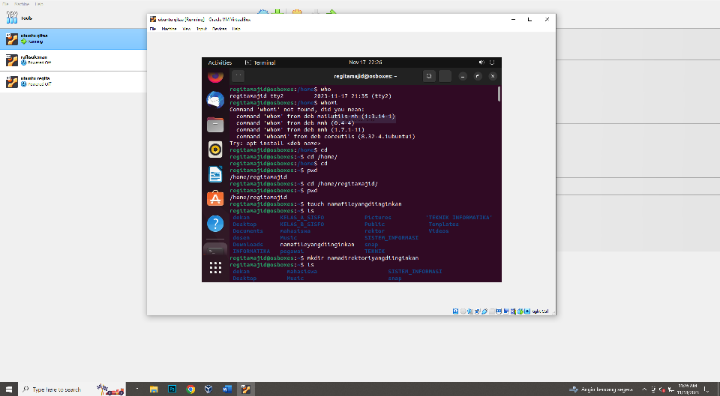Click network adapter icon in VM status bar
The height and width of the screenshot is (396, 720).
[x=477, y=311]
